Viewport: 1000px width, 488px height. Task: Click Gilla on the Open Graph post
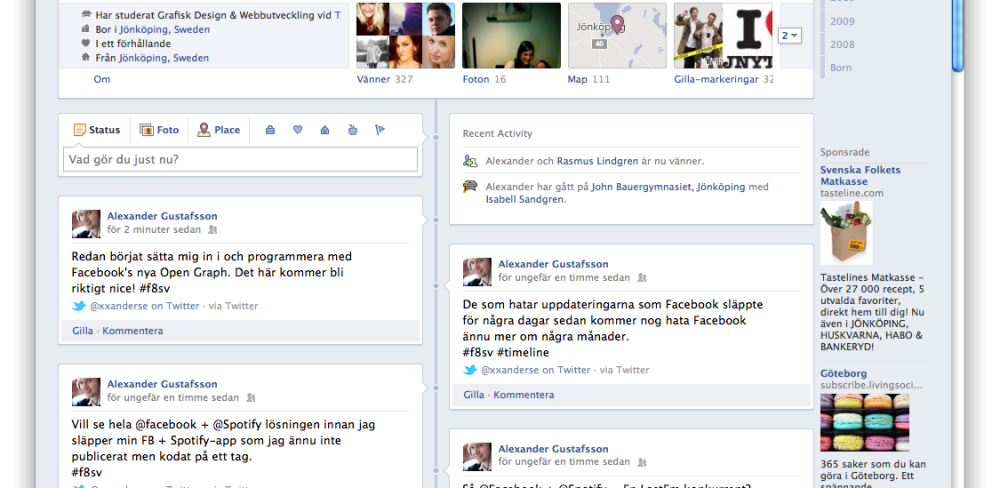(x=82, y=330)
